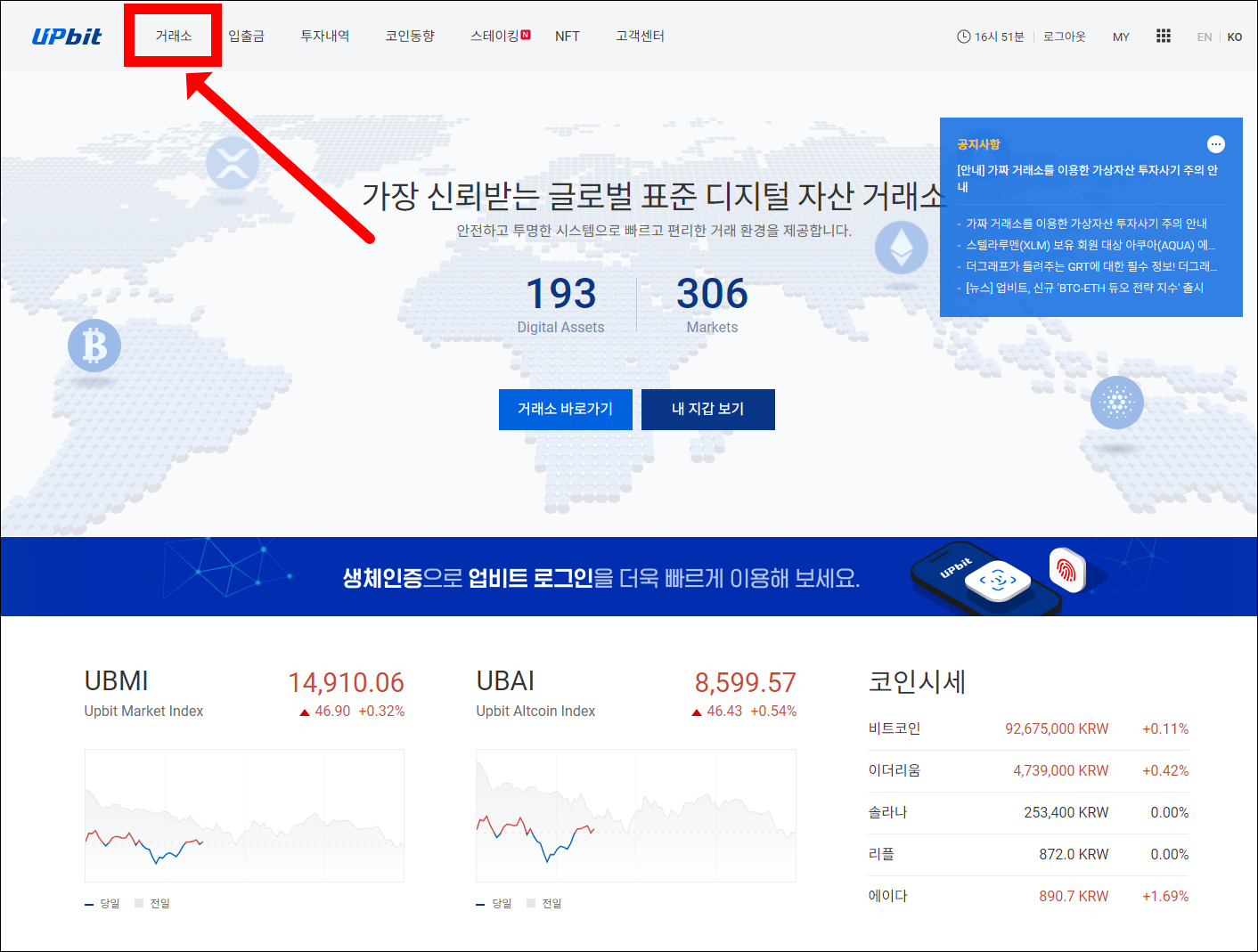This screenshot has width=1258, height=952.
Task: Open the 스텔라루멘(XLM) AQUA notice
Action: click(1091, 245)
